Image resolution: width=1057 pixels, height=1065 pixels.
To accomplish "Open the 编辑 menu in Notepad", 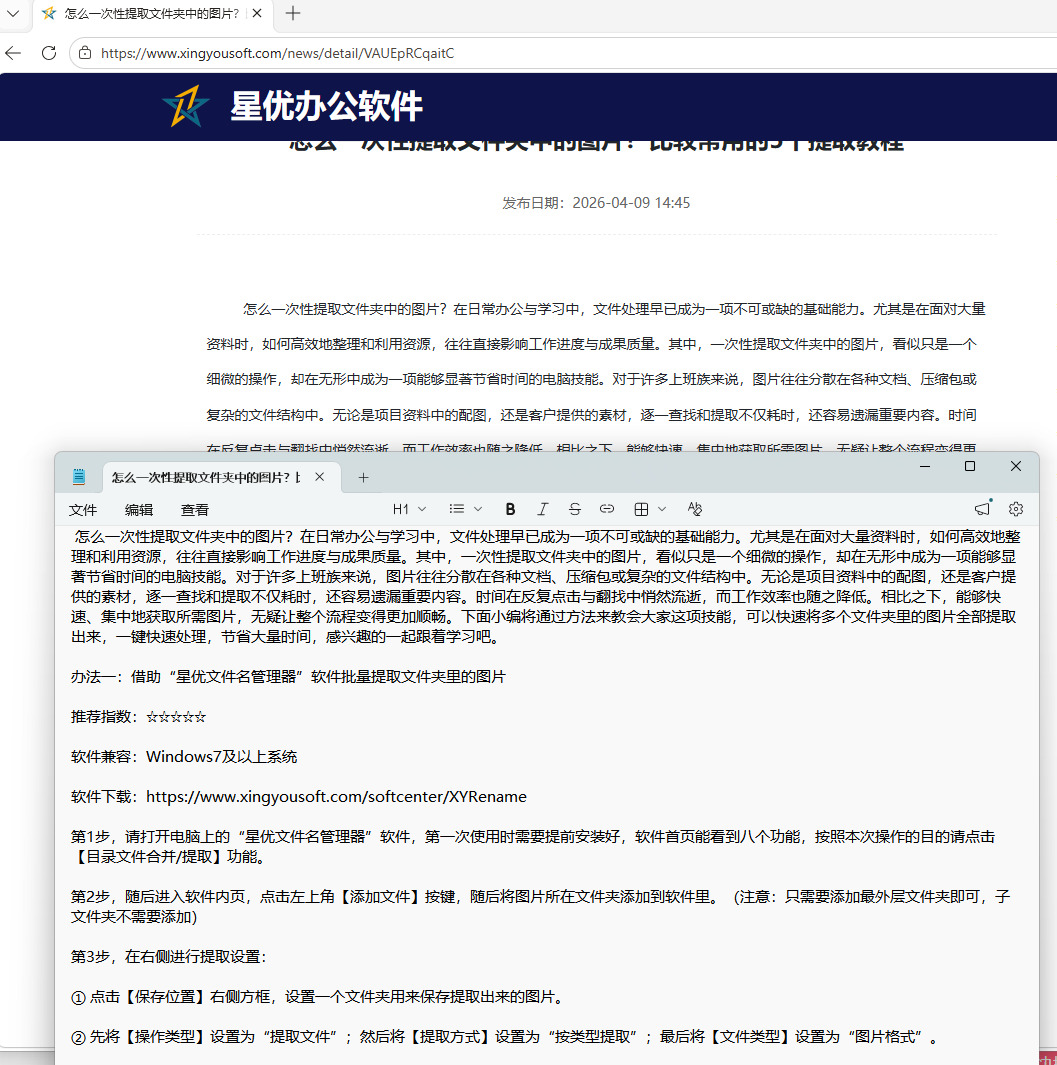I will coord(139,509).
